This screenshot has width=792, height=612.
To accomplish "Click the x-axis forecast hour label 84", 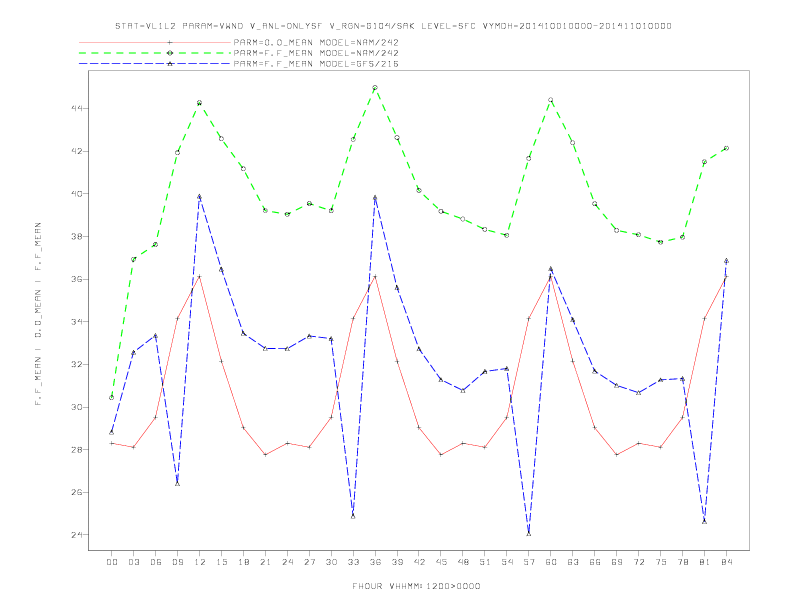I will point(726,562).
